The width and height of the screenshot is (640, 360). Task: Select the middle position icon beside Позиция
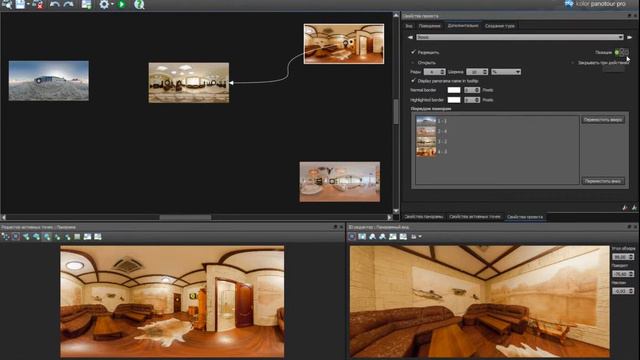point(622,52)
